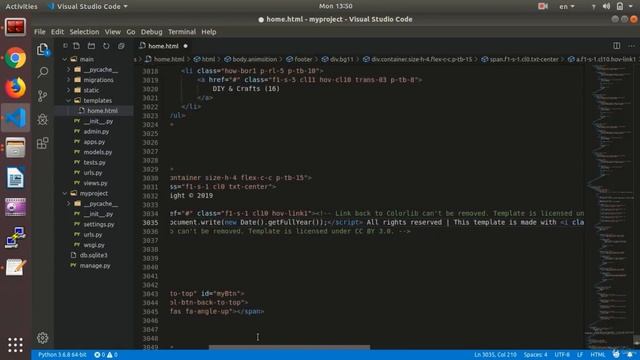Open manage.py in the explorer
Screen dimensions: 640x360
click(x=95, y=266)
